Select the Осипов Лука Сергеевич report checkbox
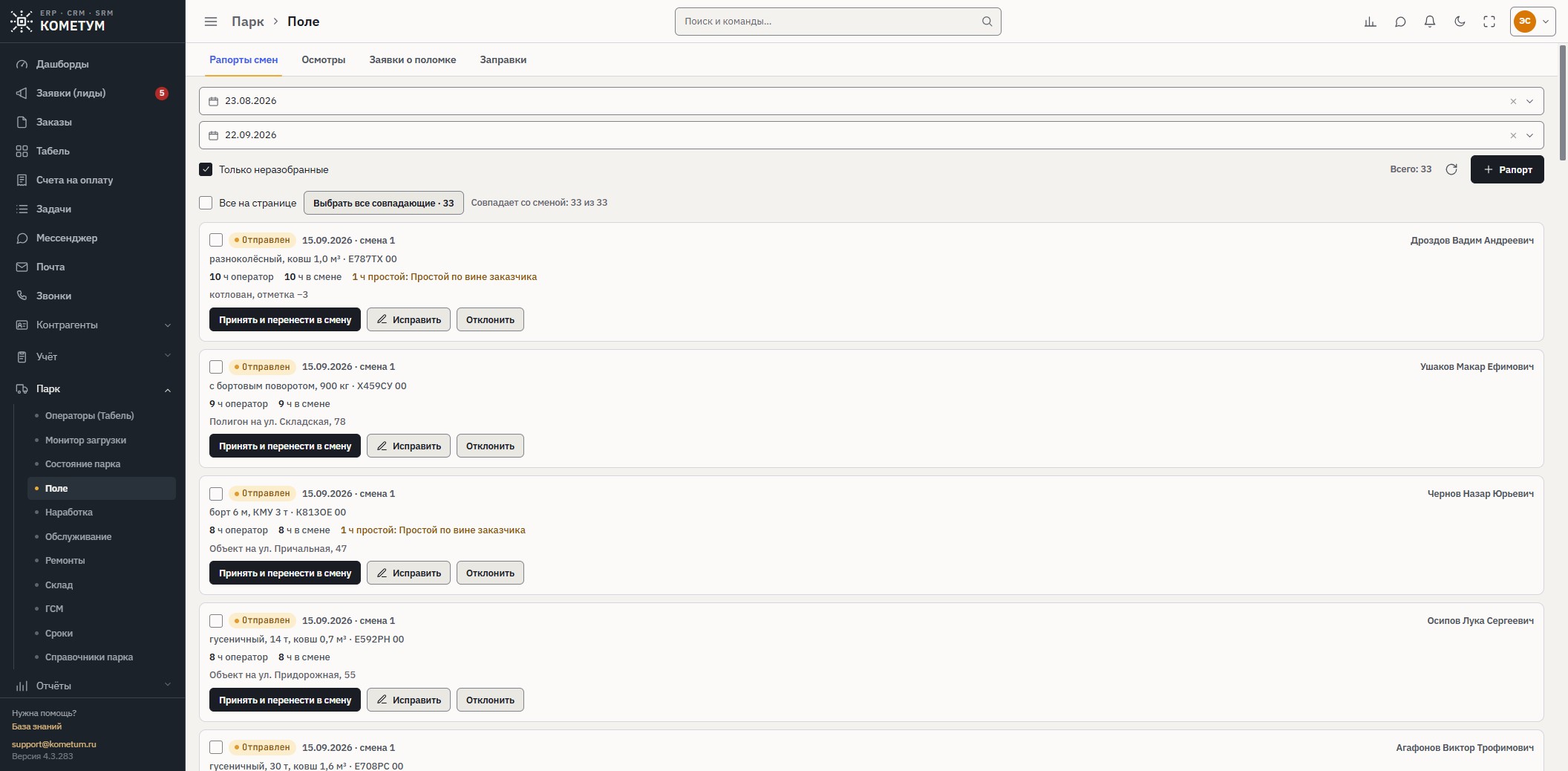Viewport: 1568px width, 771px height. [216, 621]
